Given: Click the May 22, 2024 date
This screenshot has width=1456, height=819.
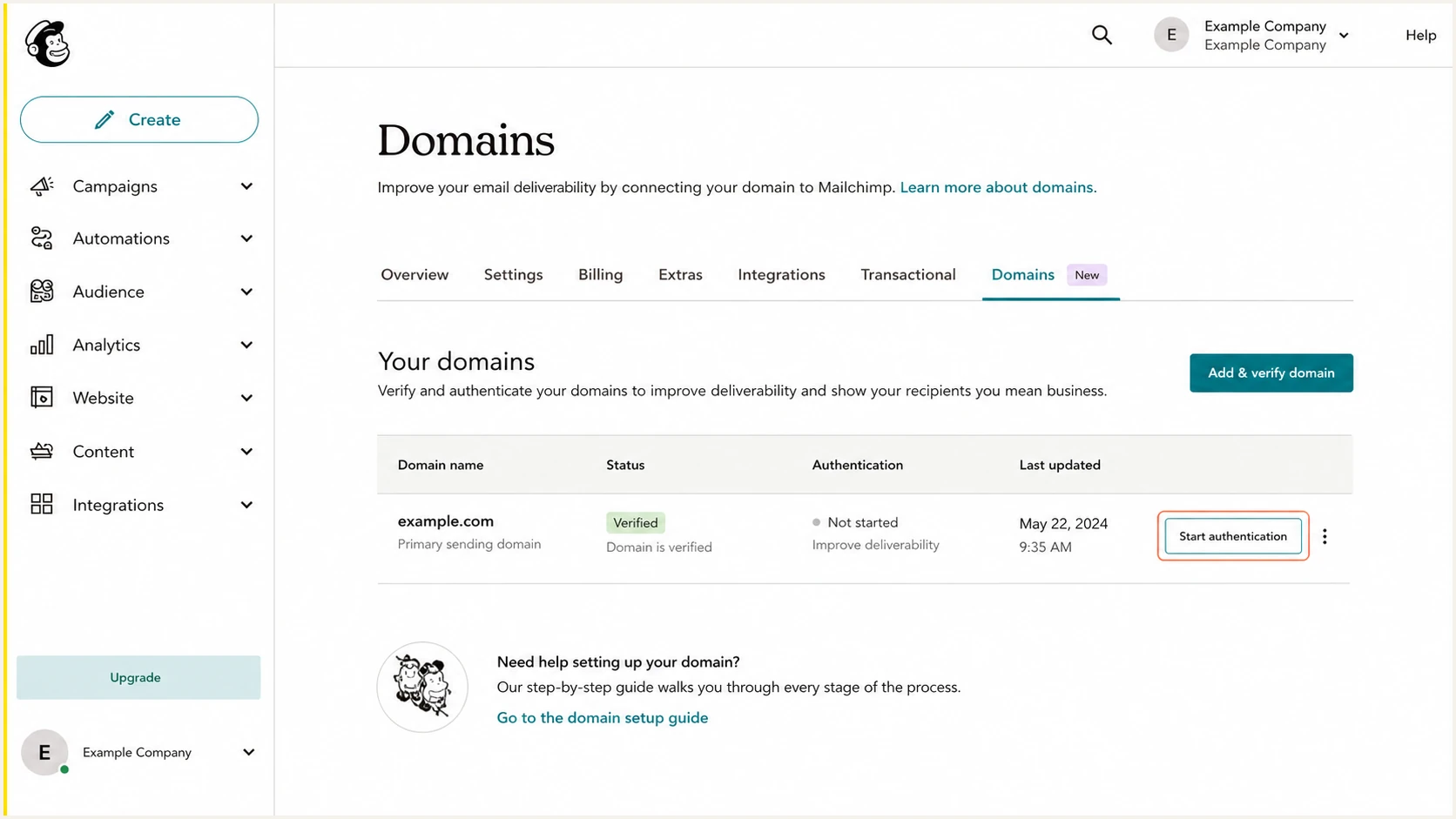Looking at the screenshot, I should [x=1063, y=523].
